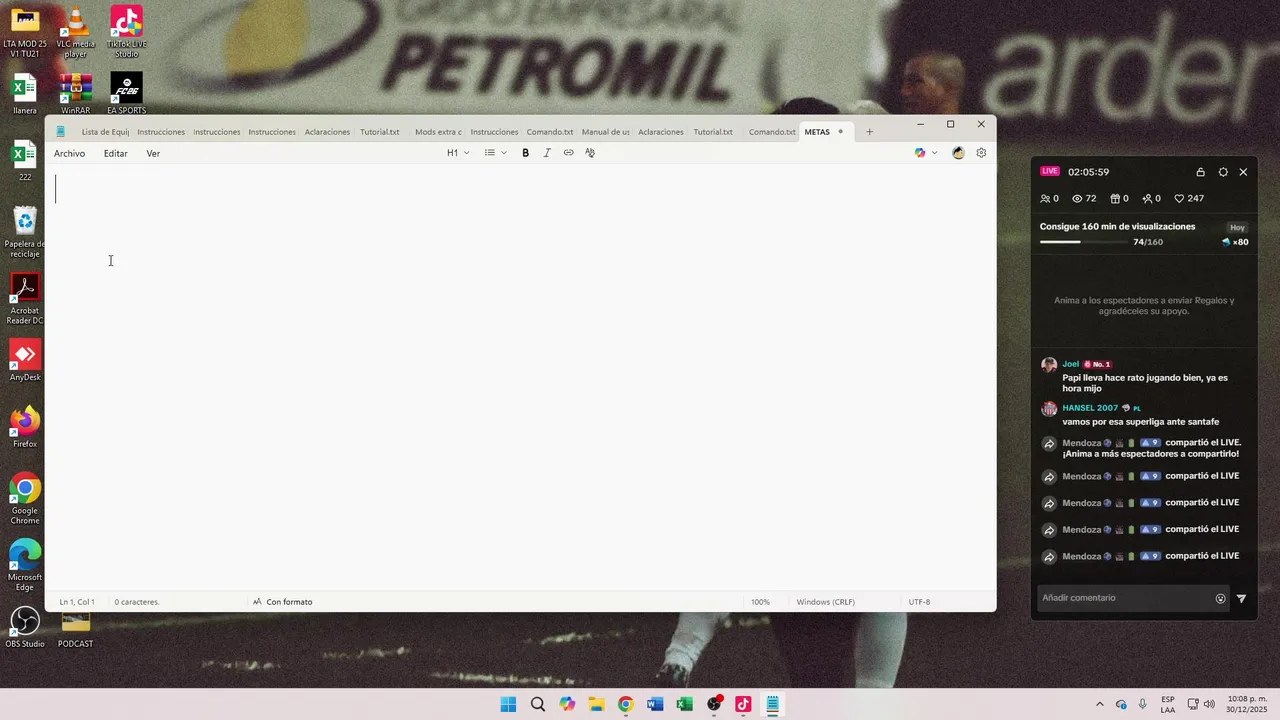The image size is (1280, 720).
Task: Click Joel's username in chat
Action: [x=1071, y=364]
